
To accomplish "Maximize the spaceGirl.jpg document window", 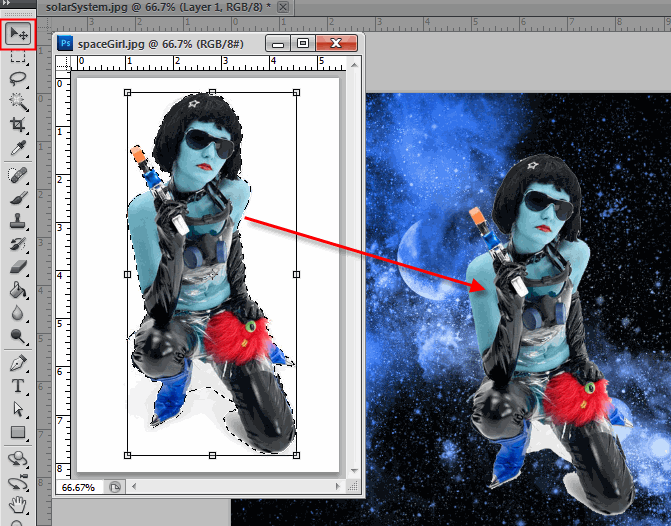I will tap(303, 43).
